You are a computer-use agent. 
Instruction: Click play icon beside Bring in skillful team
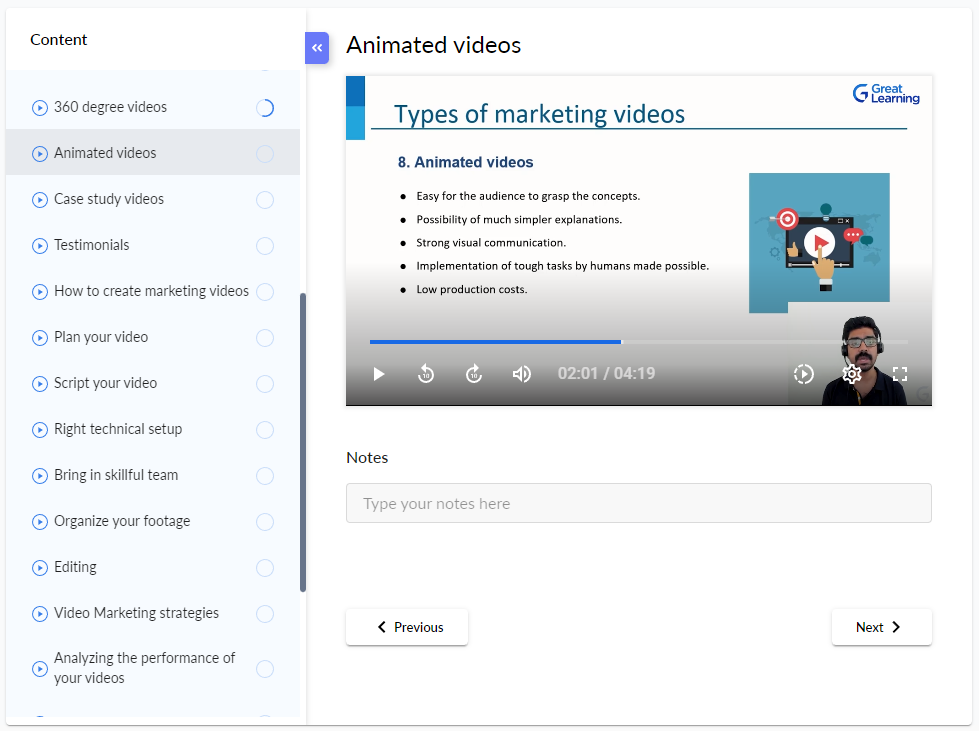pos(39,476)
